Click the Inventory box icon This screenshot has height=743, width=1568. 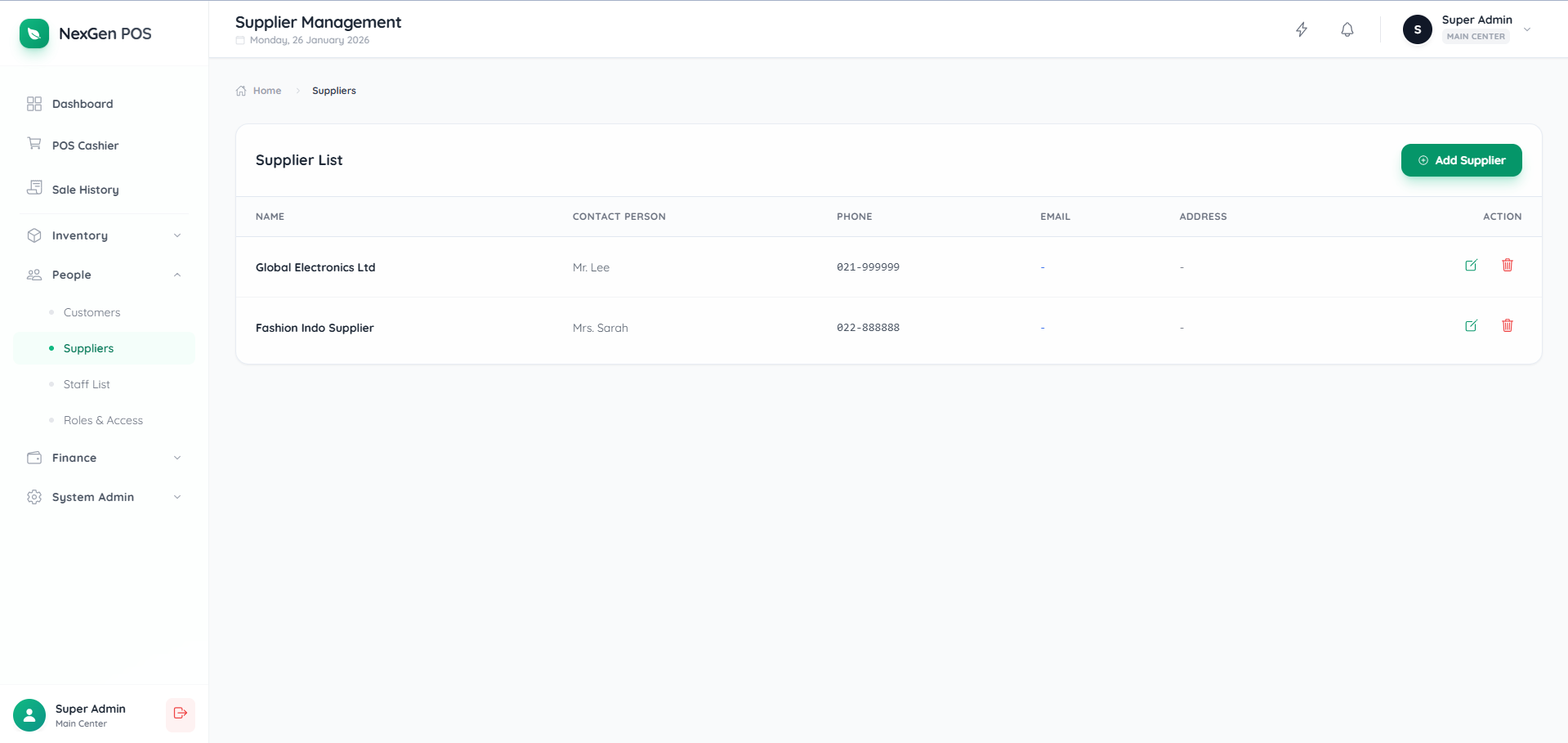tap(34, 235)
